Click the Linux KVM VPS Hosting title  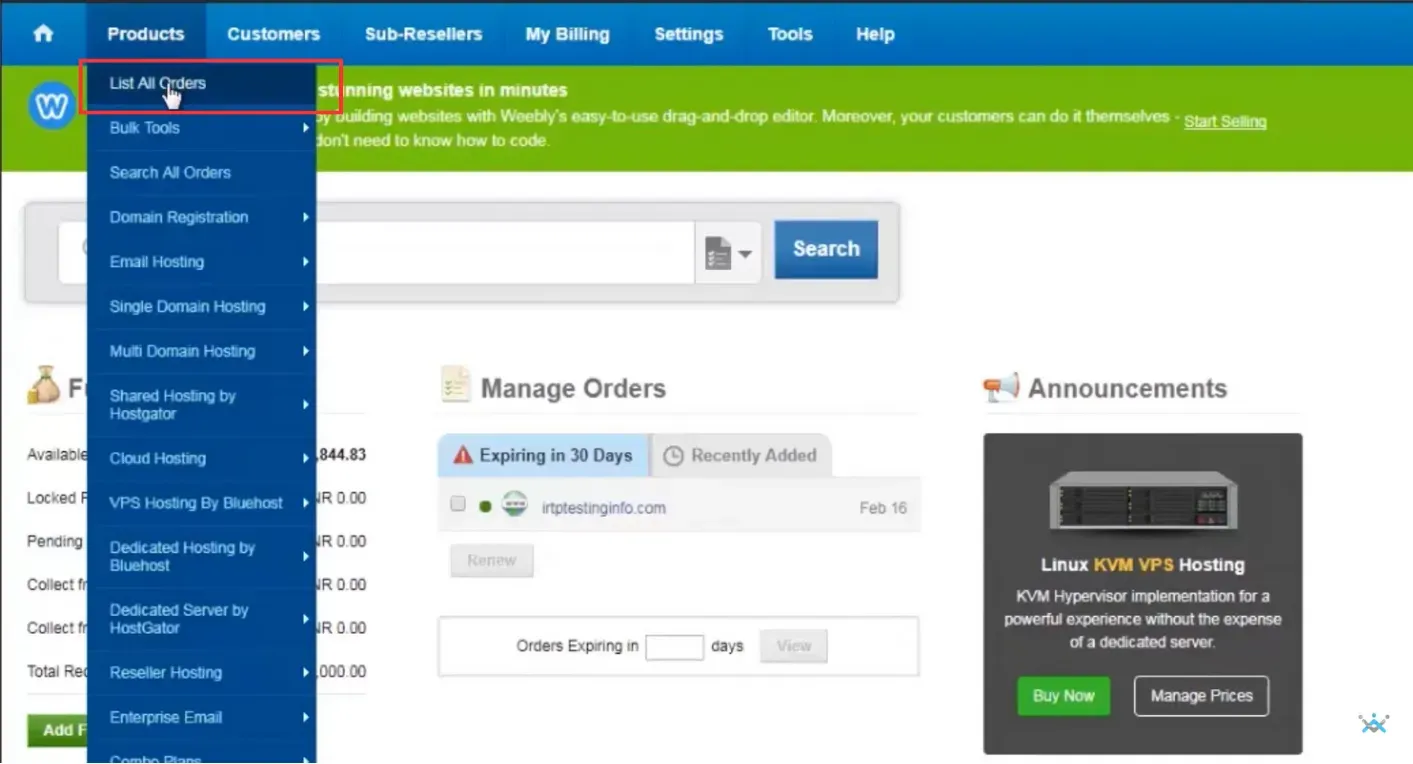(1143, 565)
